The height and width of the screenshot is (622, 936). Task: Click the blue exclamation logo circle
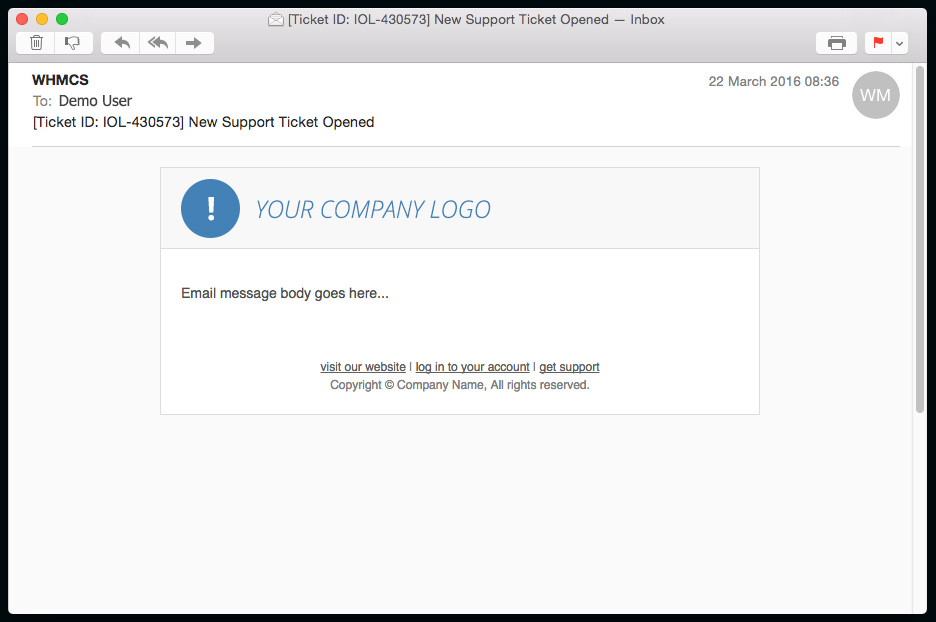coord(210,208)
